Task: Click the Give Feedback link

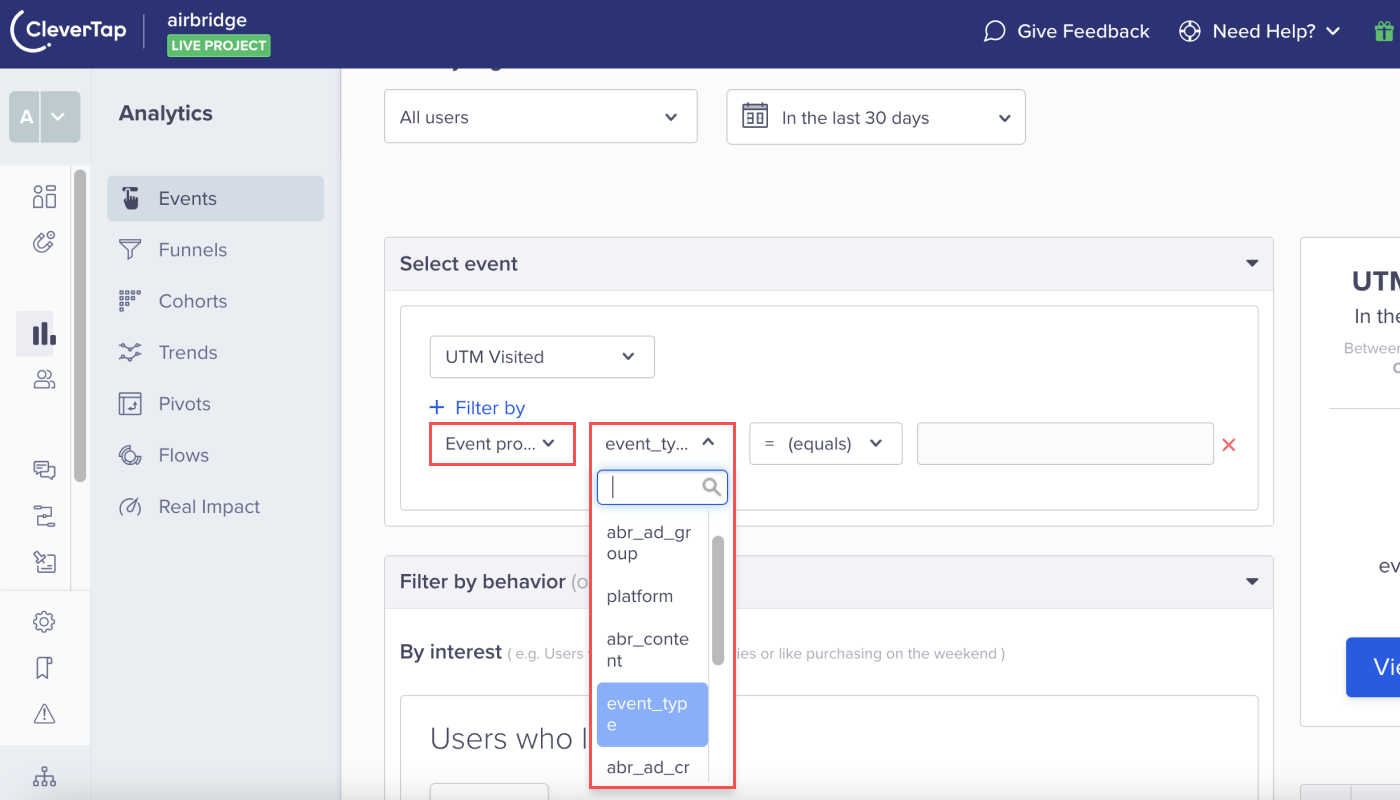Action: pyautogui.click(x=1083, y=31)
